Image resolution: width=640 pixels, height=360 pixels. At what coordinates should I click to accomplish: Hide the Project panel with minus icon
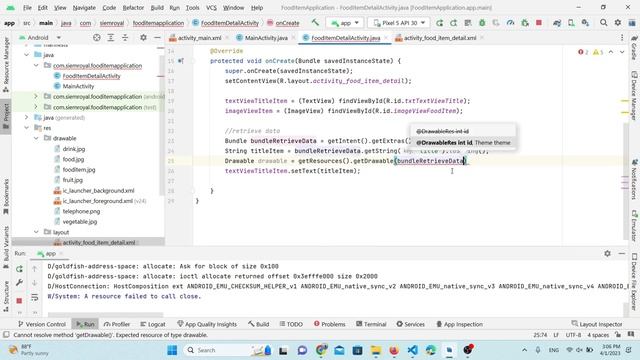157,38
